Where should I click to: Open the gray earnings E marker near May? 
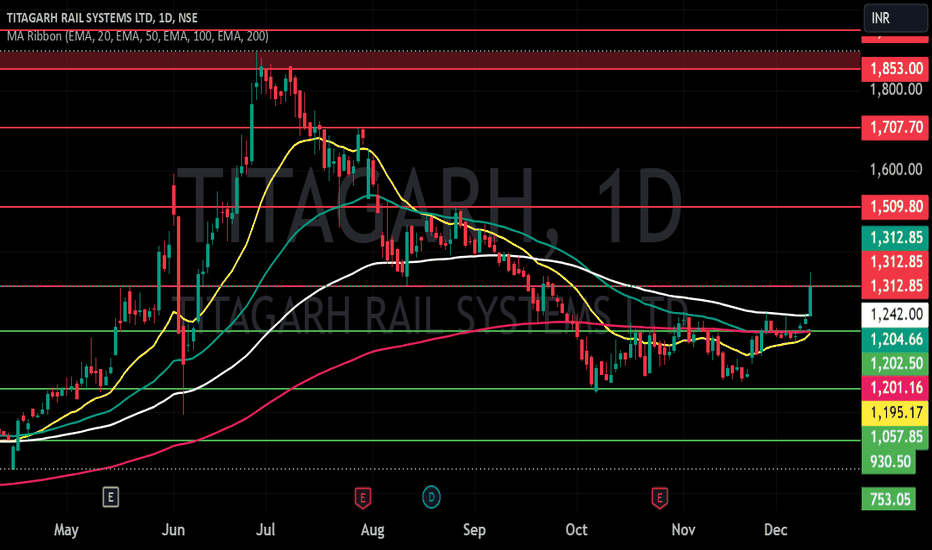coord(111,497)
